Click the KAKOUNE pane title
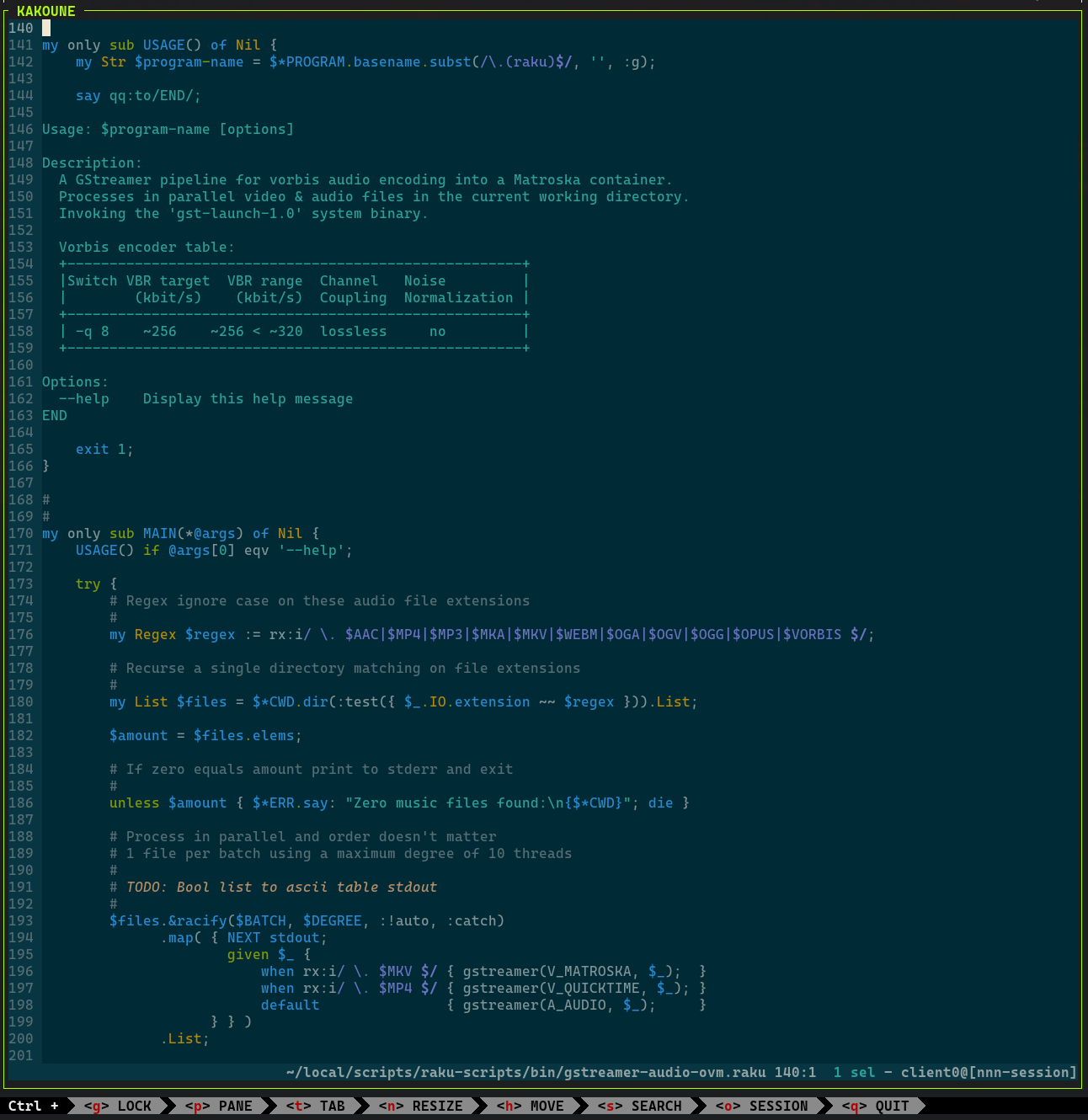Viewport: 1088px width, 1120px height. tap(46, 11)
